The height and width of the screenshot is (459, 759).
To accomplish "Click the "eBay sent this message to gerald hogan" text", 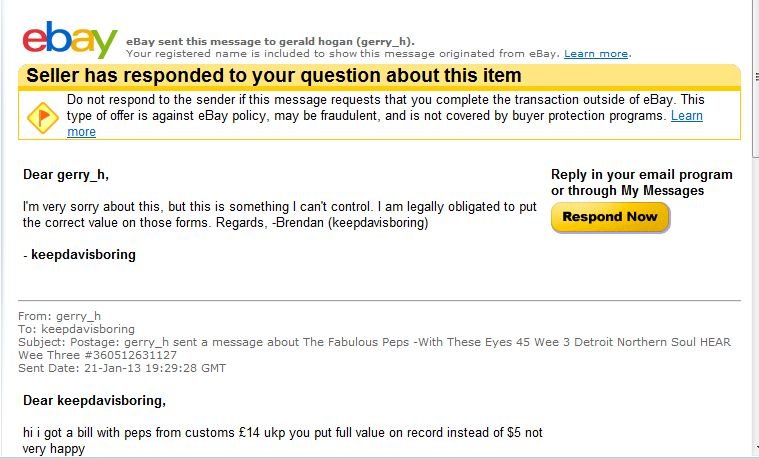I will 270,42.
